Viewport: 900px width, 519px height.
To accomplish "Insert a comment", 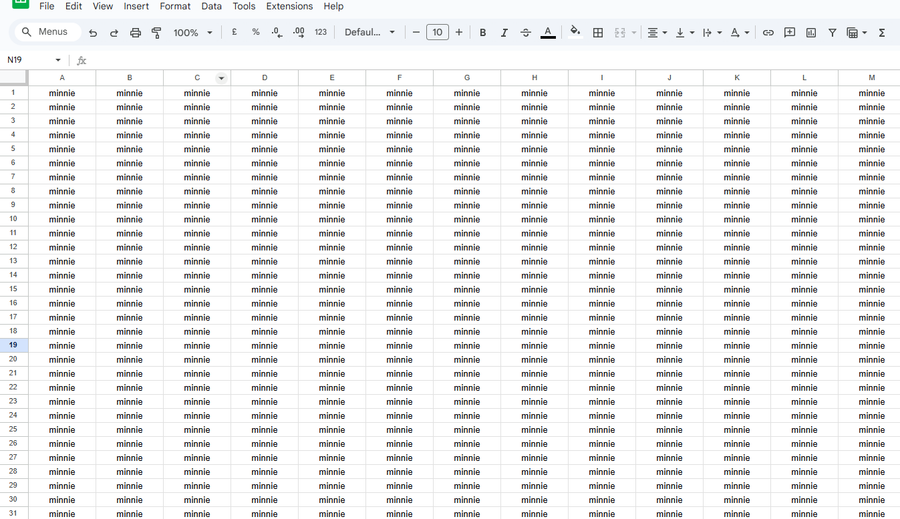I will (790, 33).
